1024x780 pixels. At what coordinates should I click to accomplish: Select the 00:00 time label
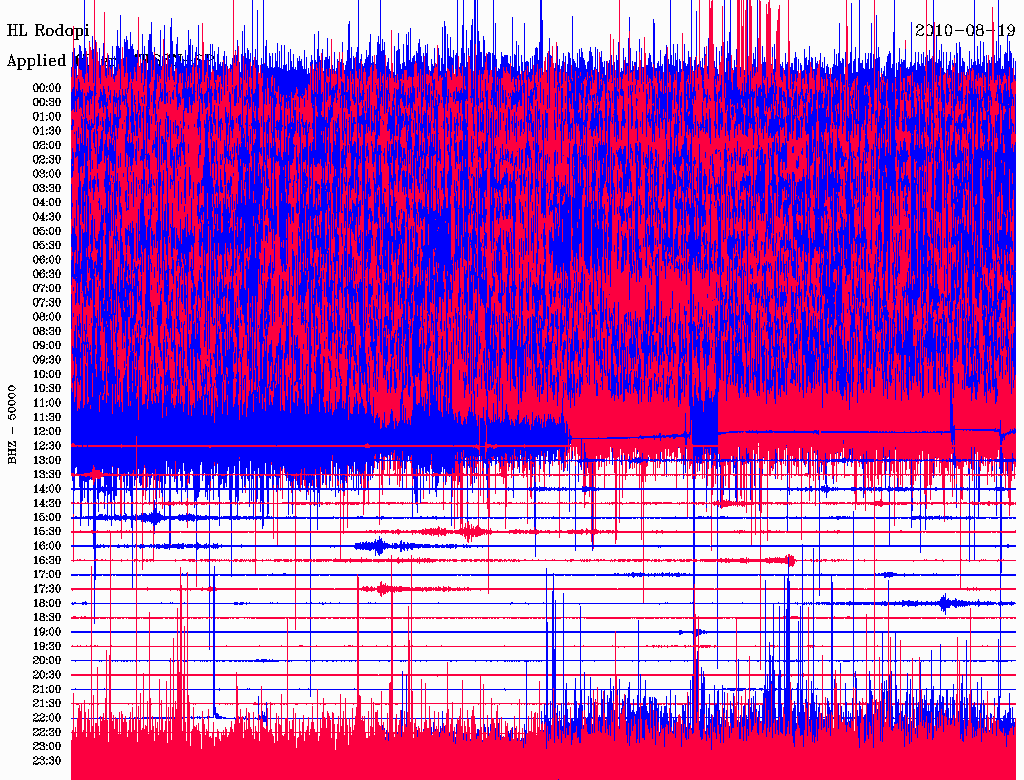pyautogui.click(x=47, y=88)
